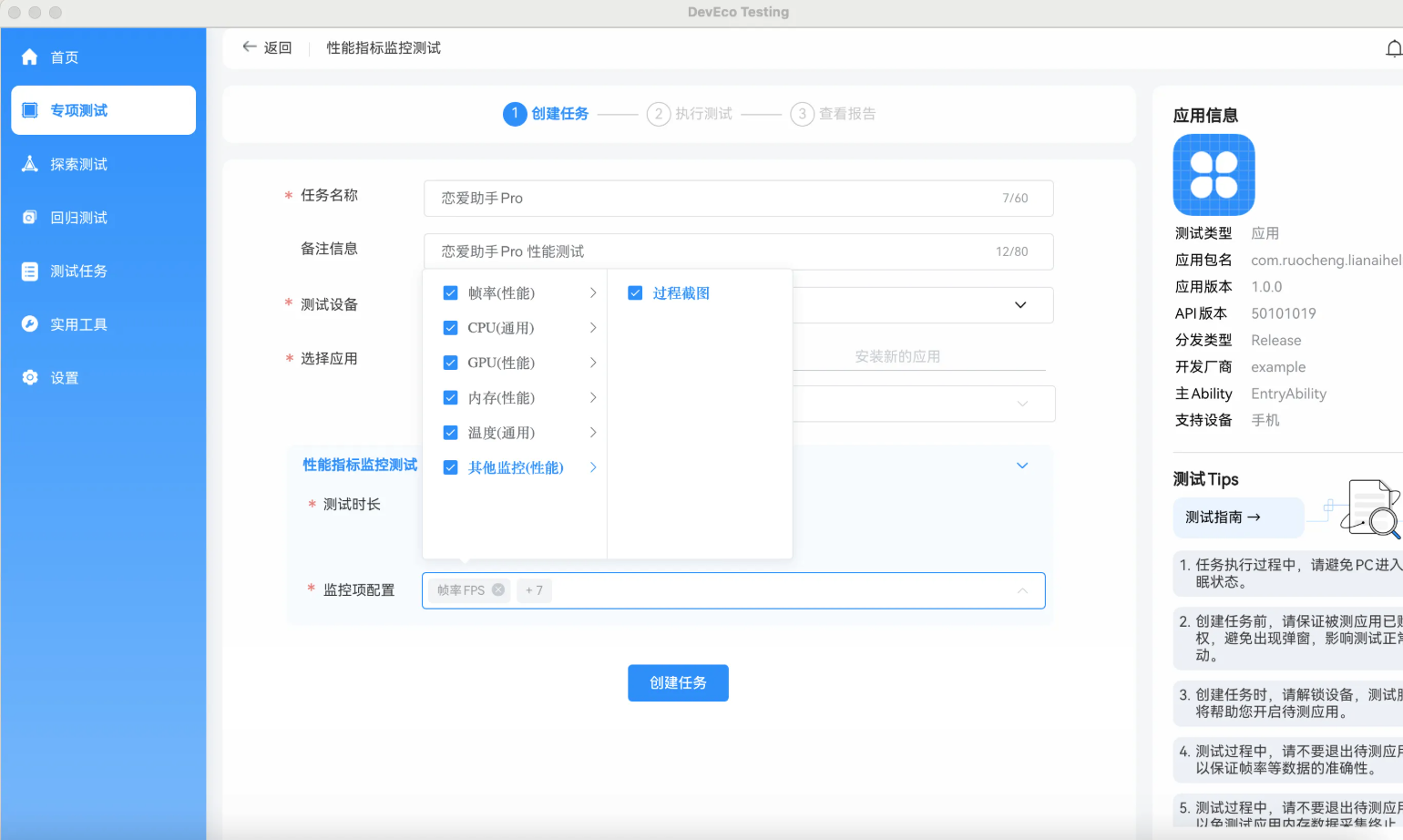This screenshot has width=1403, height=840.
Task: Click the +7 selected items badge
Action: click(x=534, y=590)
